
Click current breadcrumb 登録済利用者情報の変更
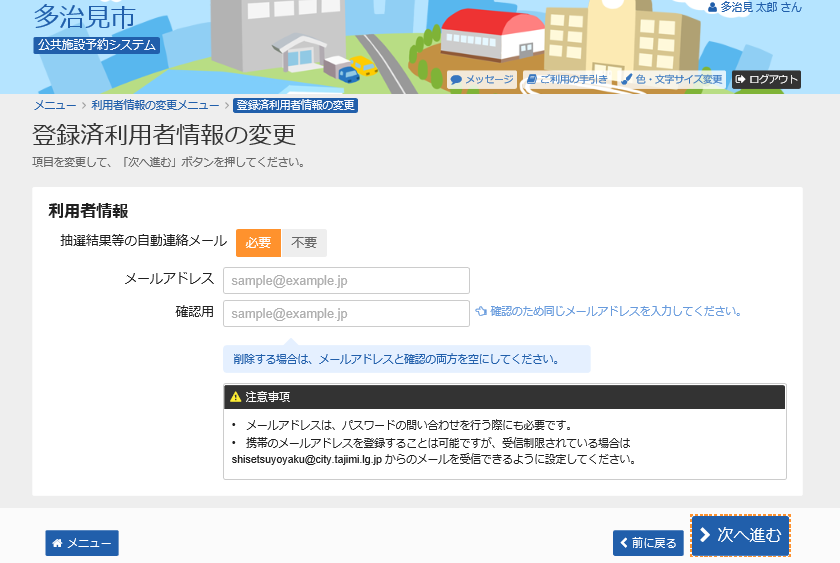(x=295, y=105)
